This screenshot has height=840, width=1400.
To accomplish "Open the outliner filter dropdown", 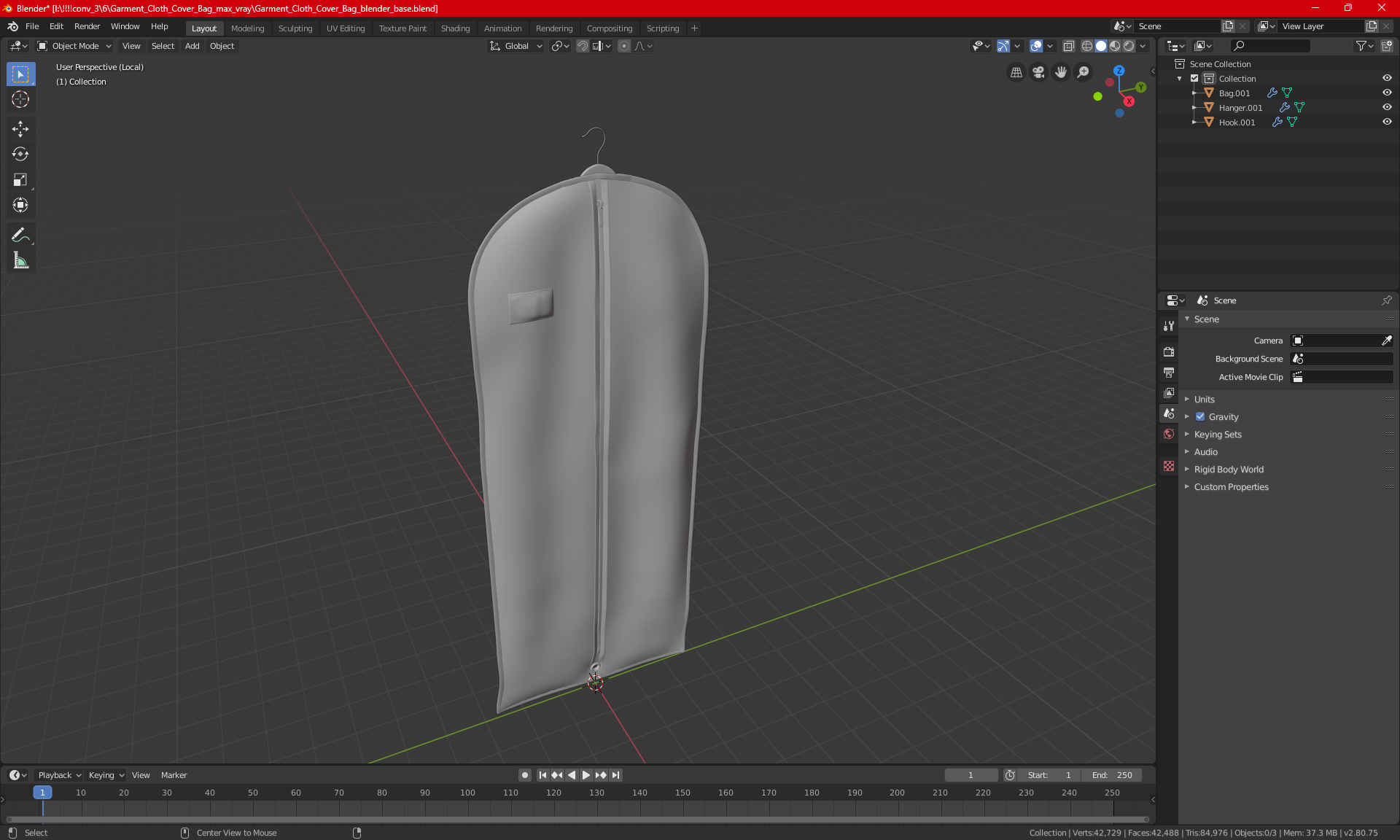I will coord(1364,46).
